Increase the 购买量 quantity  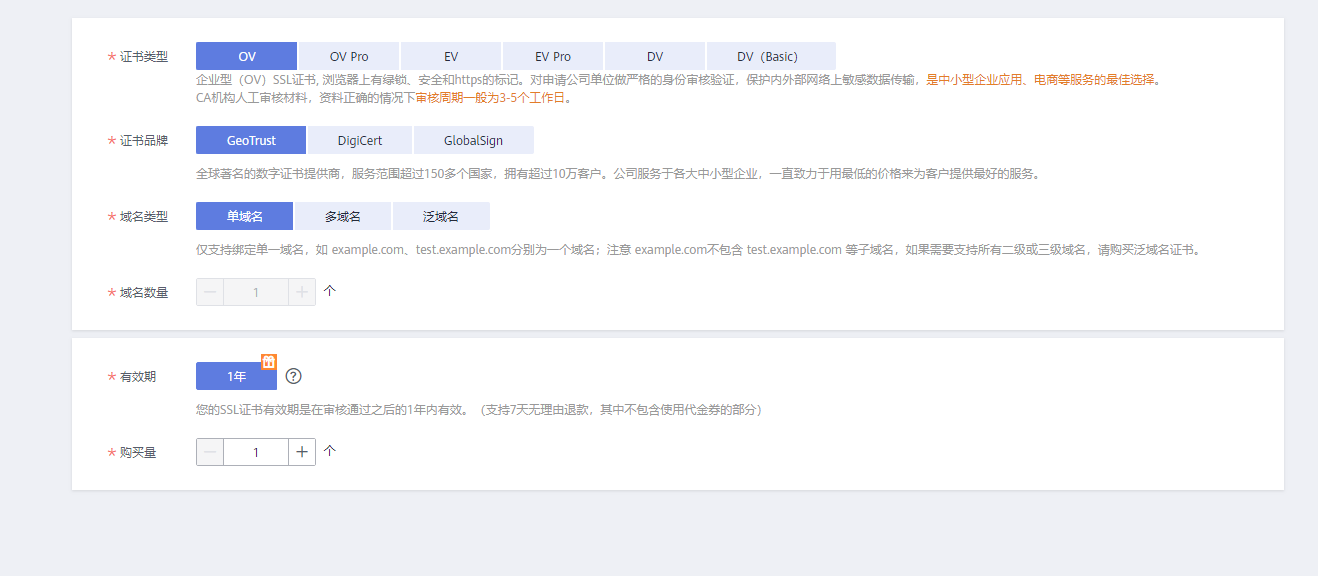tap(302, 452)
